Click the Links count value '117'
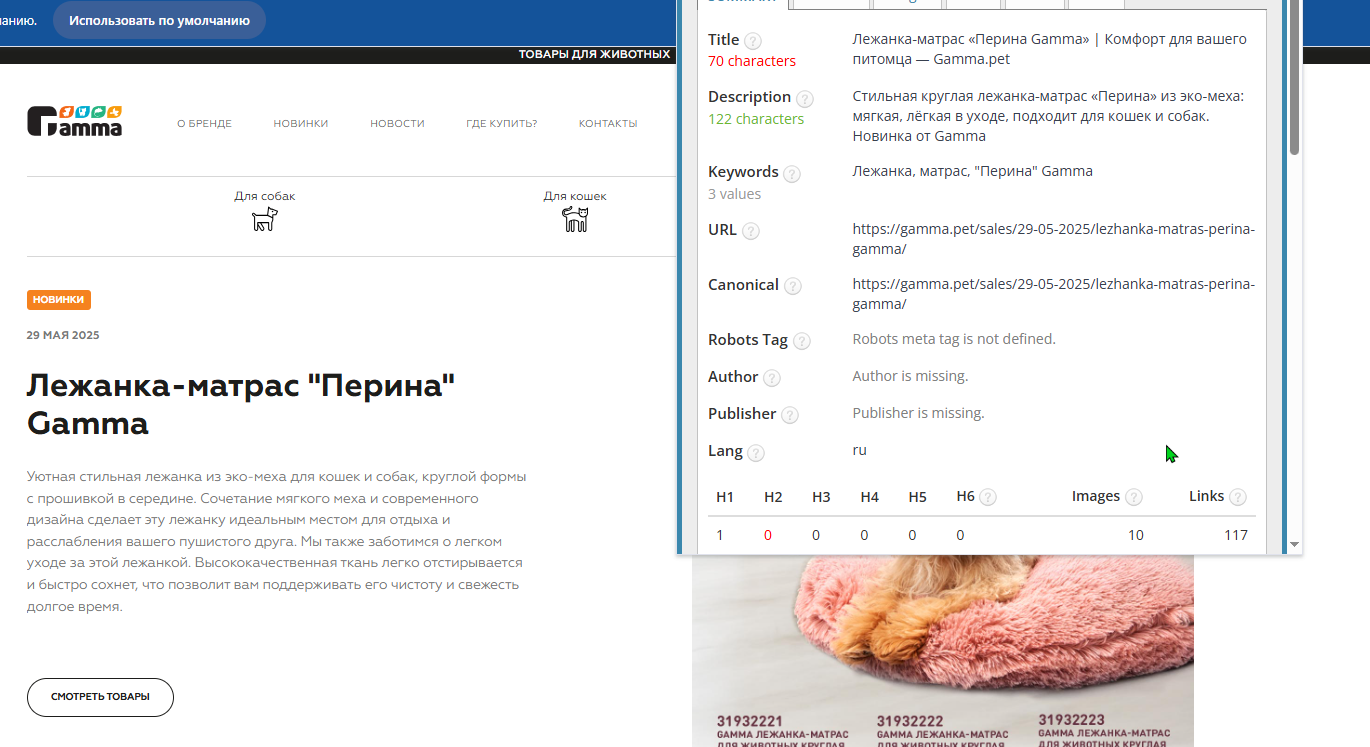 [x=1236, y=535]
